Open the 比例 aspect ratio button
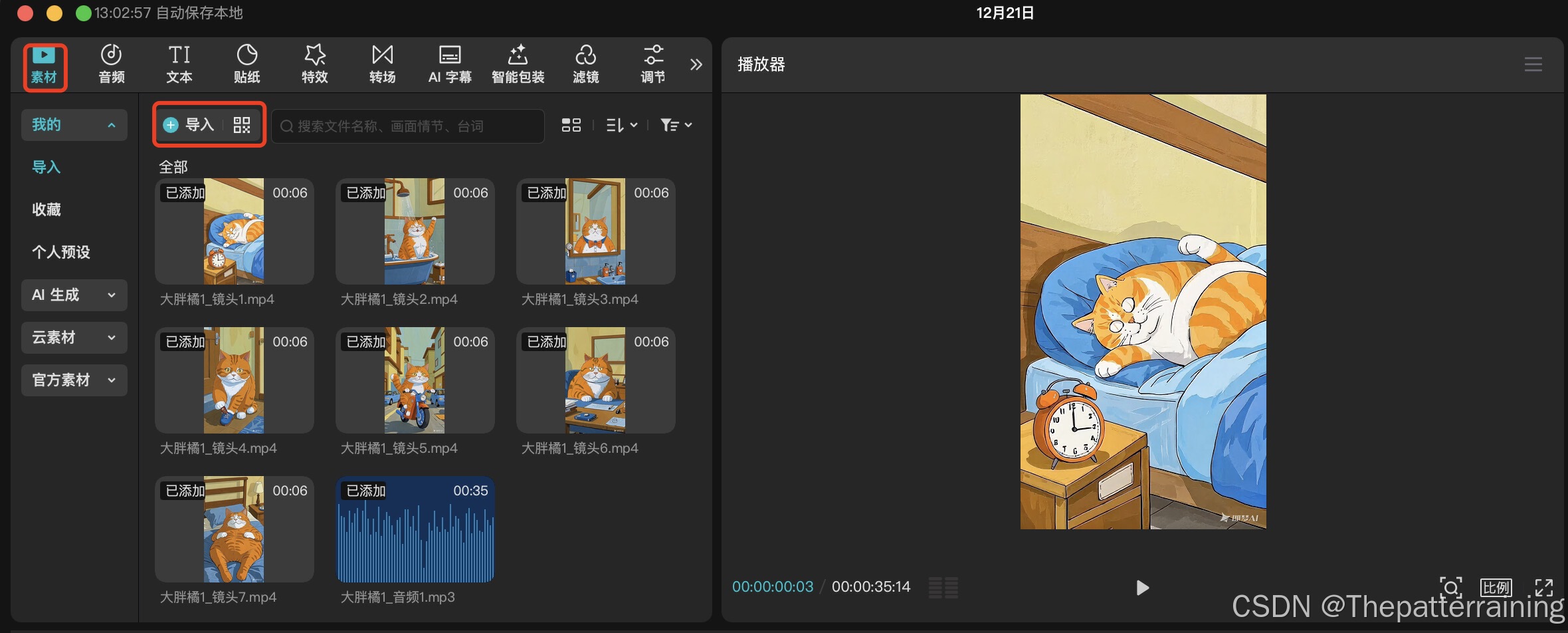1568x633 pixels. point(1496,587)
